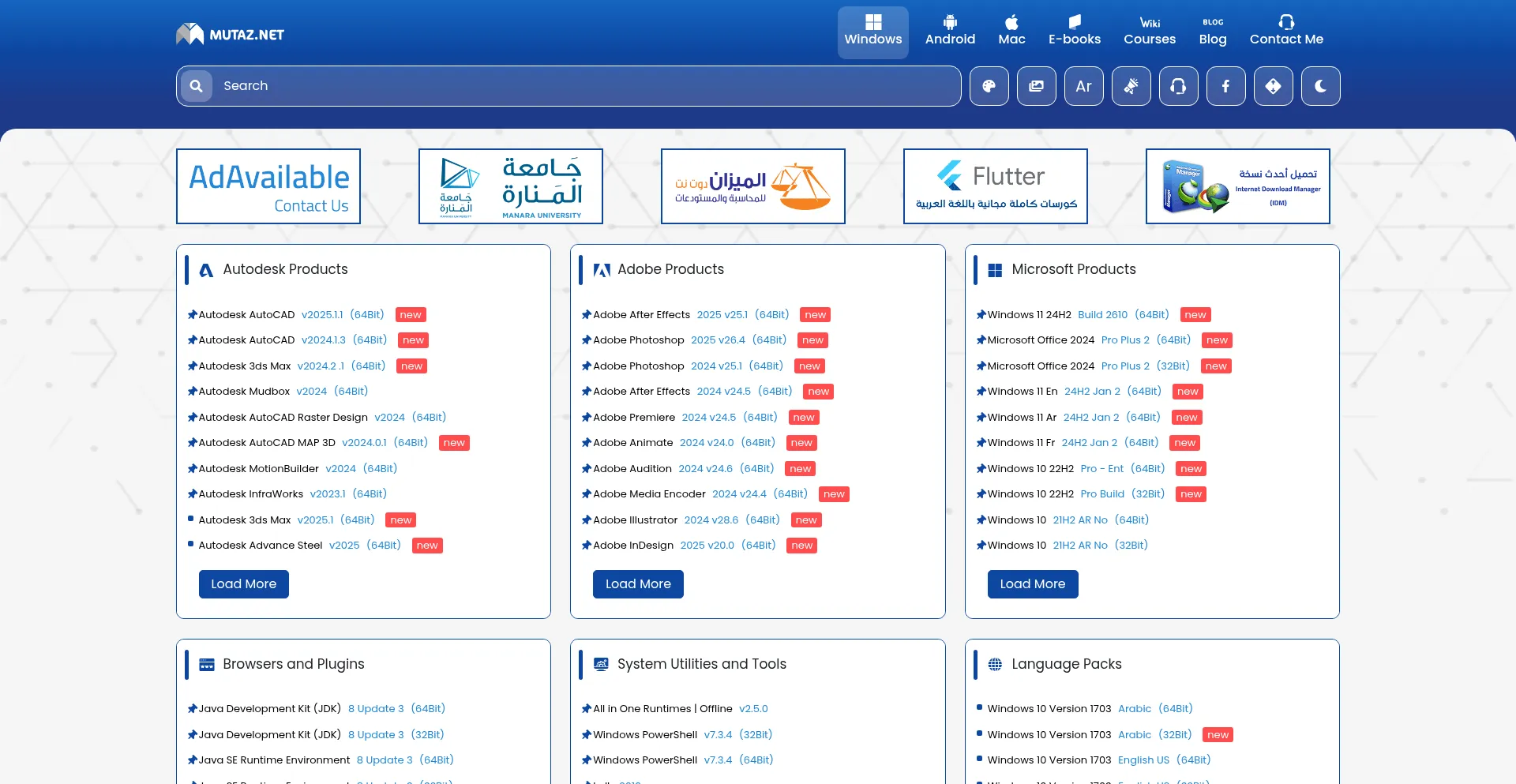Click the Language Packs globe icon

[x=995, y=665]
